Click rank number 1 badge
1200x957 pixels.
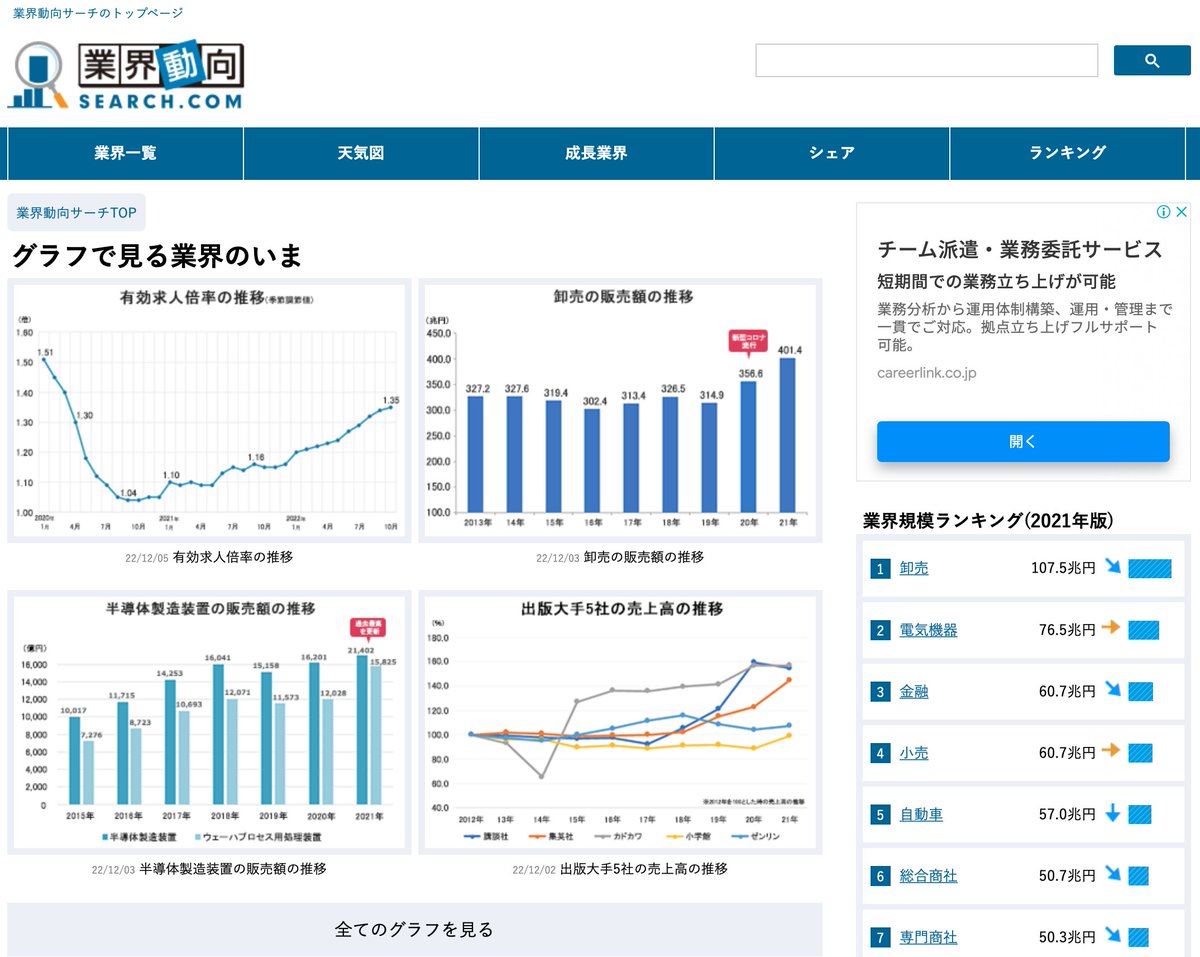pos(880,569)
